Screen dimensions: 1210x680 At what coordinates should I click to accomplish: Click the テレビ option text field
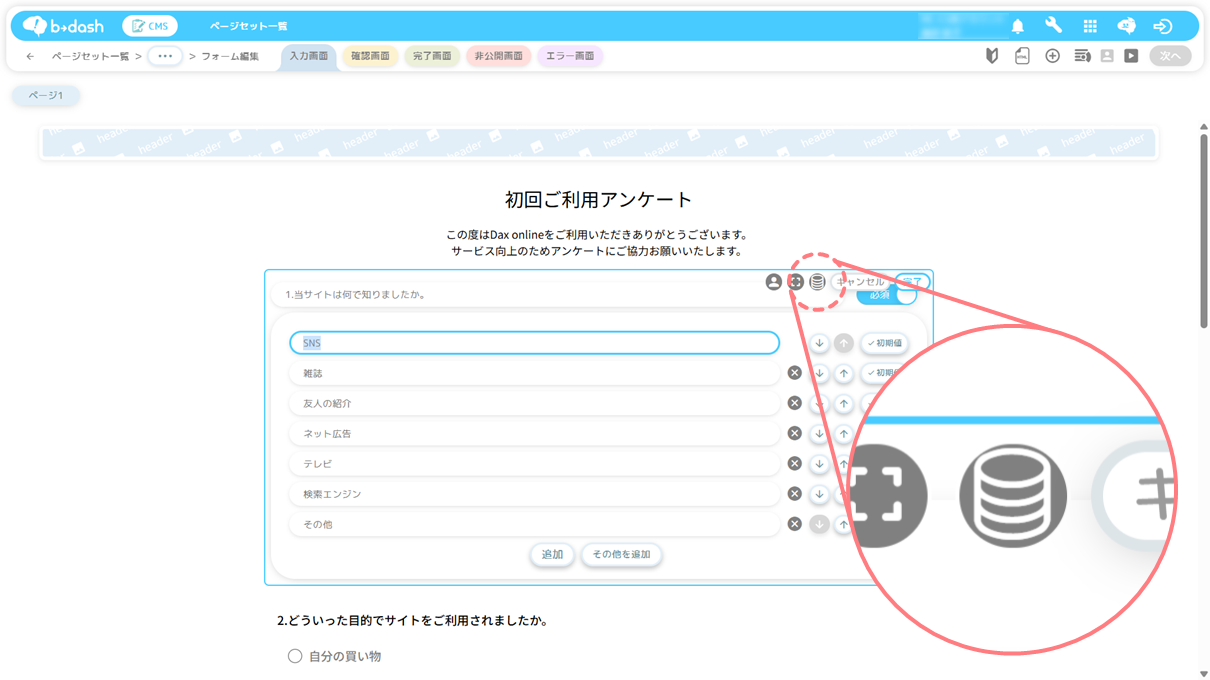(534, 464)
